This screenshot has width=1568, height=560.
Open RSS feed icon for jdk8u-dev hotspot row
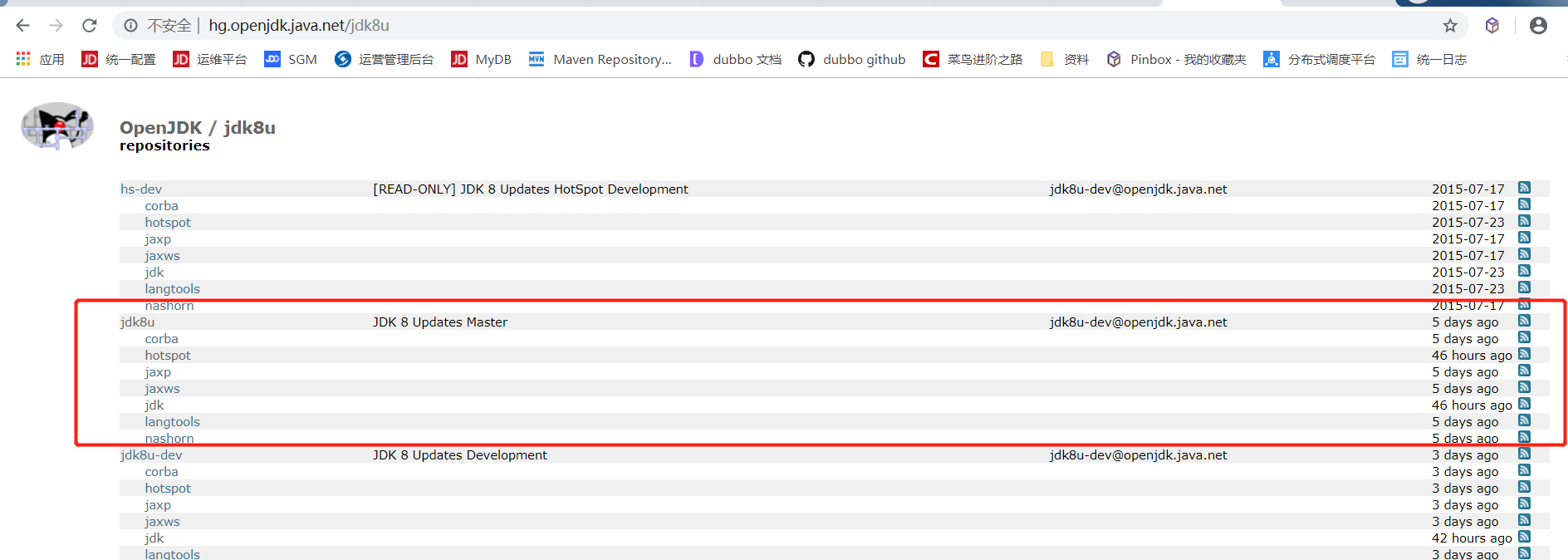pyautogui.click(x=1524, y=487)
